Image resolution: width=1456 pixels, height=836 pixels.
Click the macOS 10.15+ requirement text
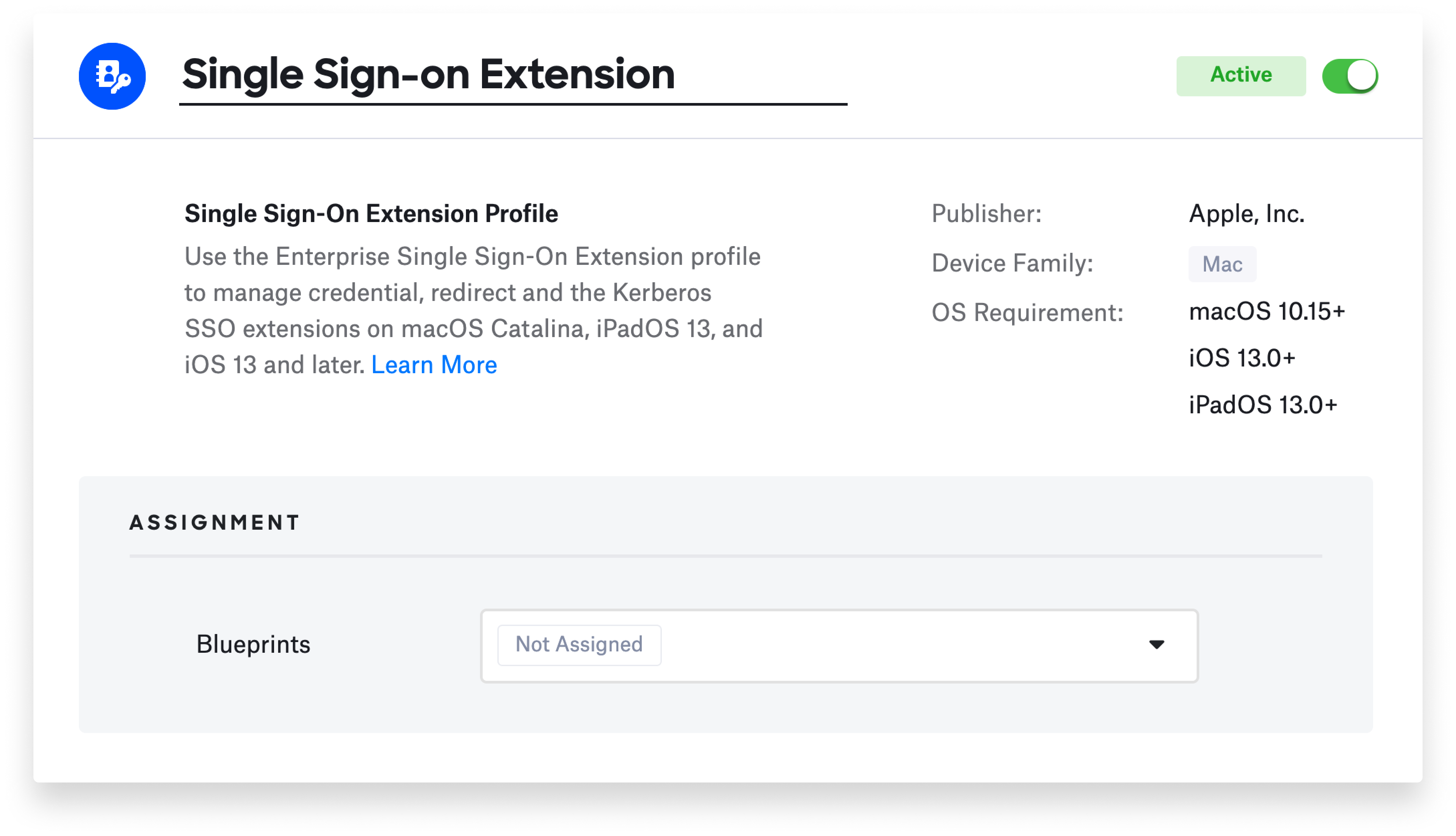pos(1266,312)
